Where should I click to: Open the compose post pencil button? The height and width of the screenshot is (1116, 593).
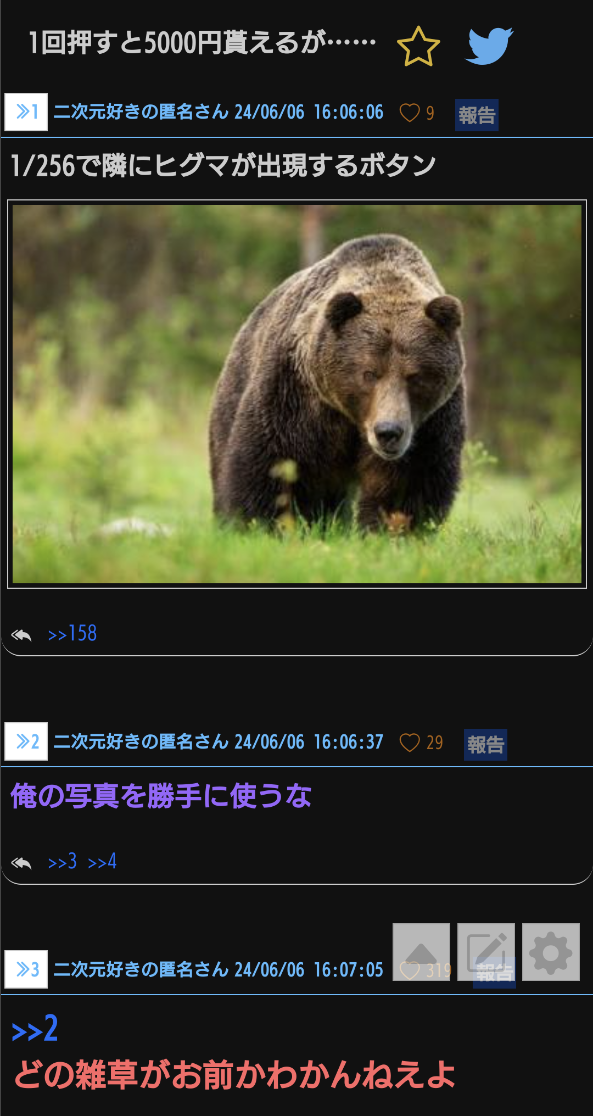point(486,952)
